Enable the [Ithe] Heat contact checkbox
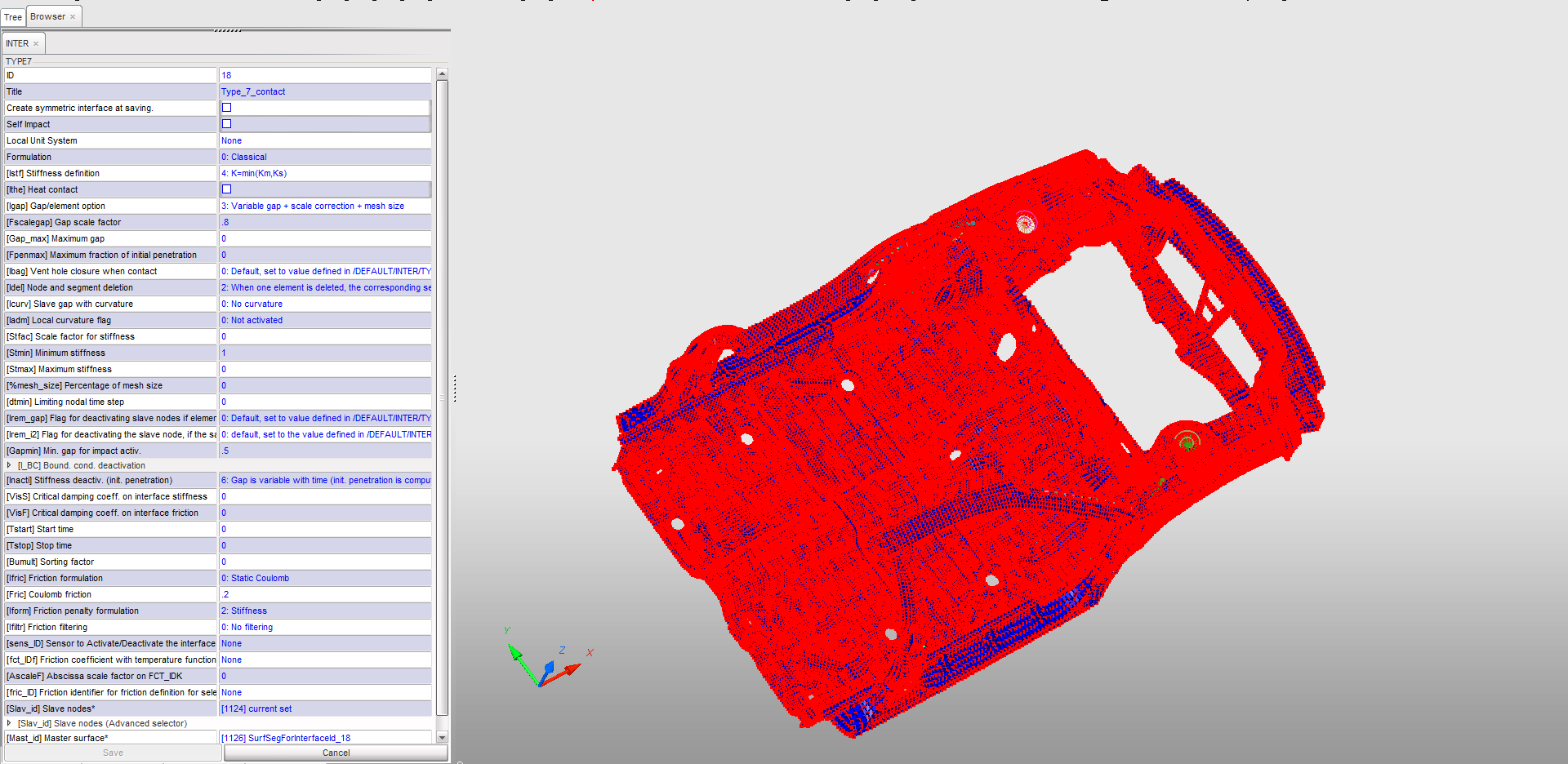The width and height of the screenshot is (1568, 764). pyautogui.click(x=227, y=189)
